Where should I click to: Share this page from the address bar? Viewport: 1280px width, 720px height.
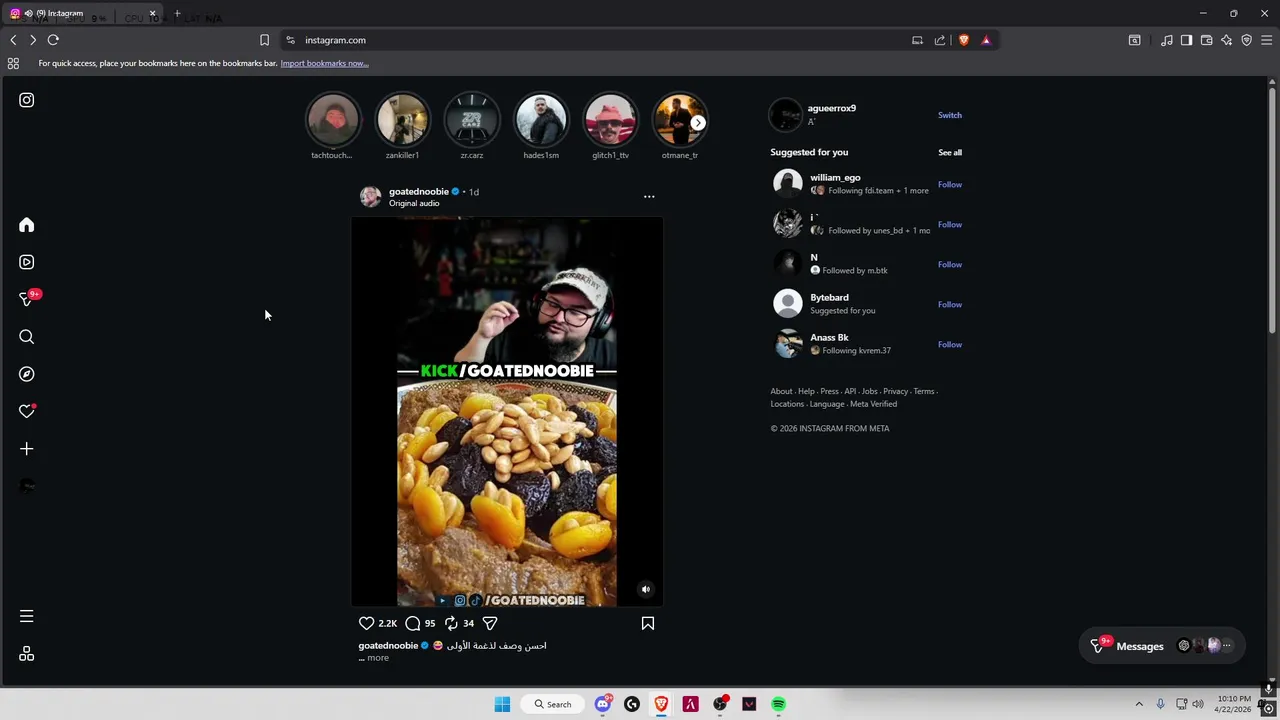940,40
